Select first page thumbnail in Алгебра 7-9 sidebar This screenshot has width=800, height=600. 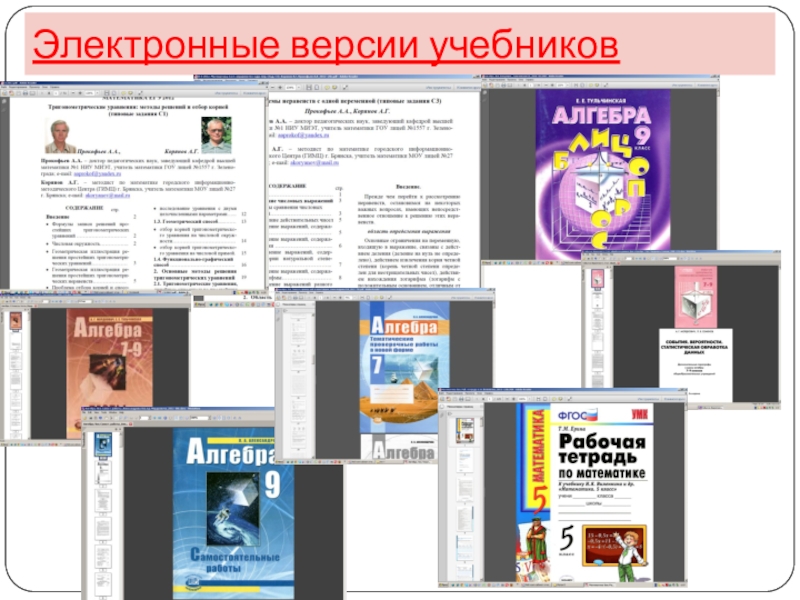15,322
